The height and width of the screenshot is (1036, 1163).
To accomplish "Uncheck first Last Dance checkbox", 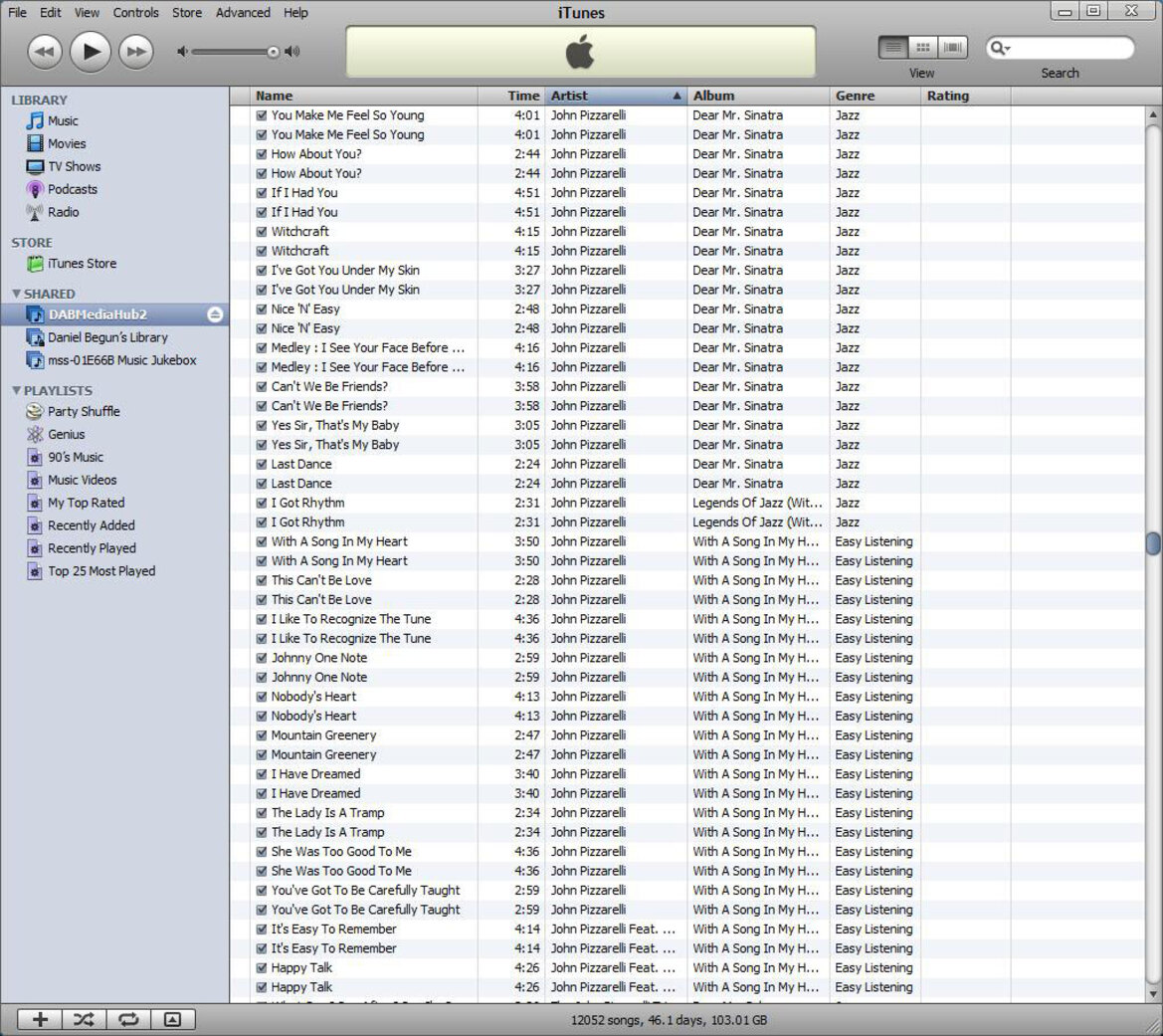I will coord(261,464).
